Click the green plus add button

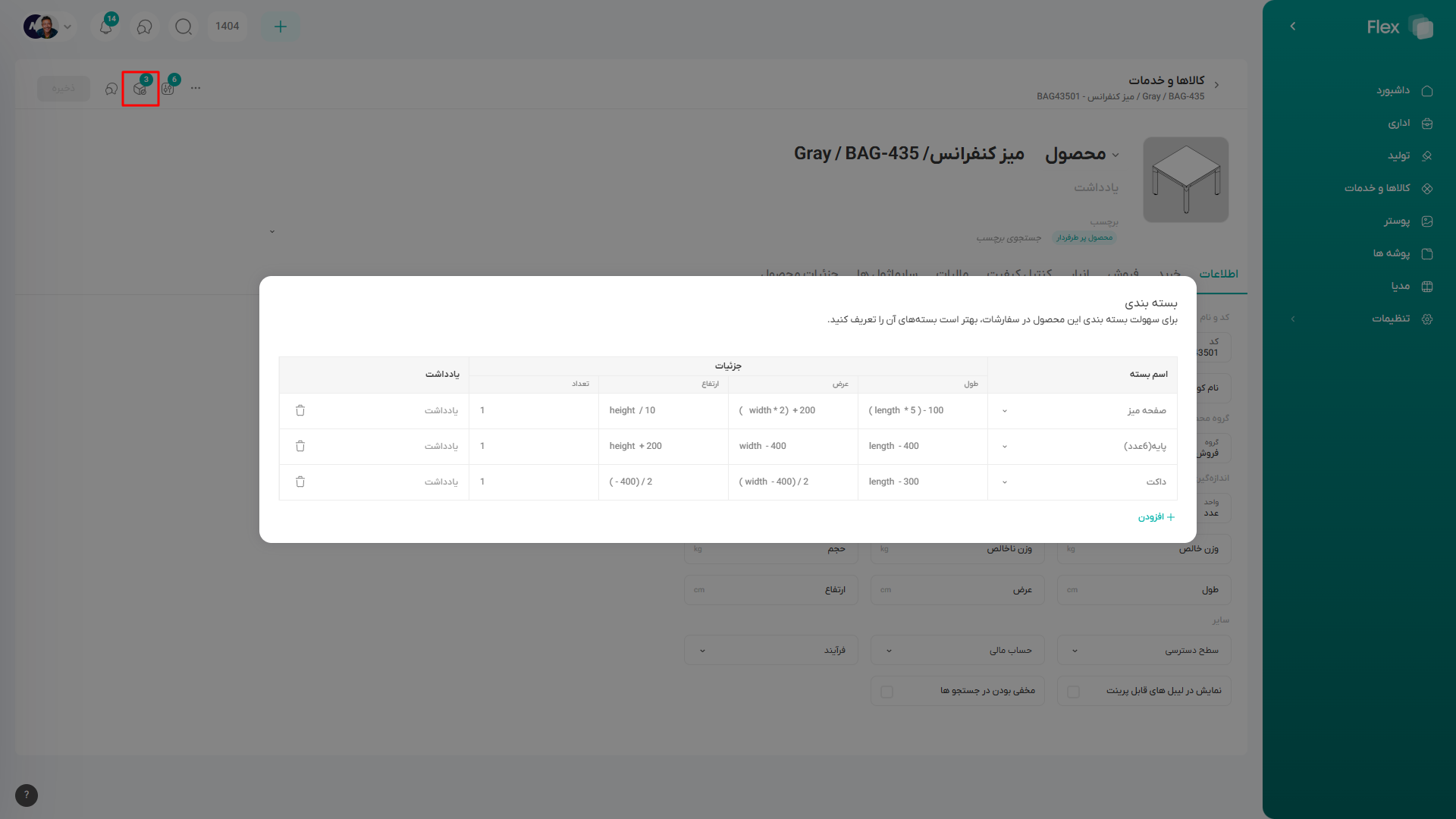280,27
